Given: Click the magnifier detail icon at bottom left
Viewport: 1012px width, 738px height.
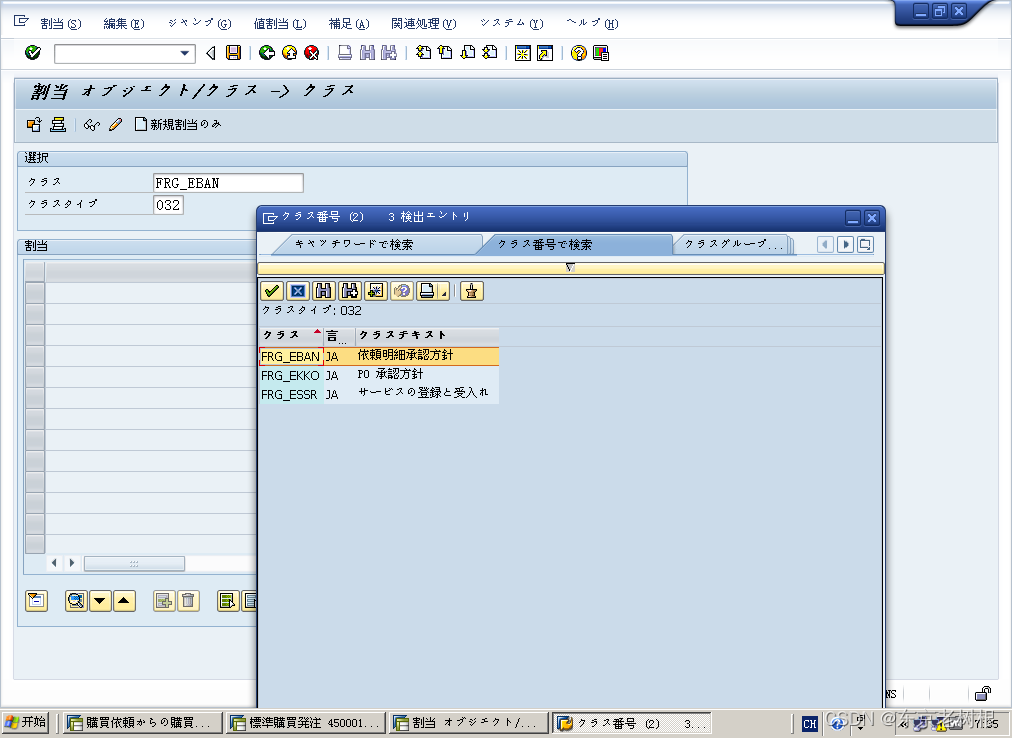Looking at the screenshot, I should 76,600.
